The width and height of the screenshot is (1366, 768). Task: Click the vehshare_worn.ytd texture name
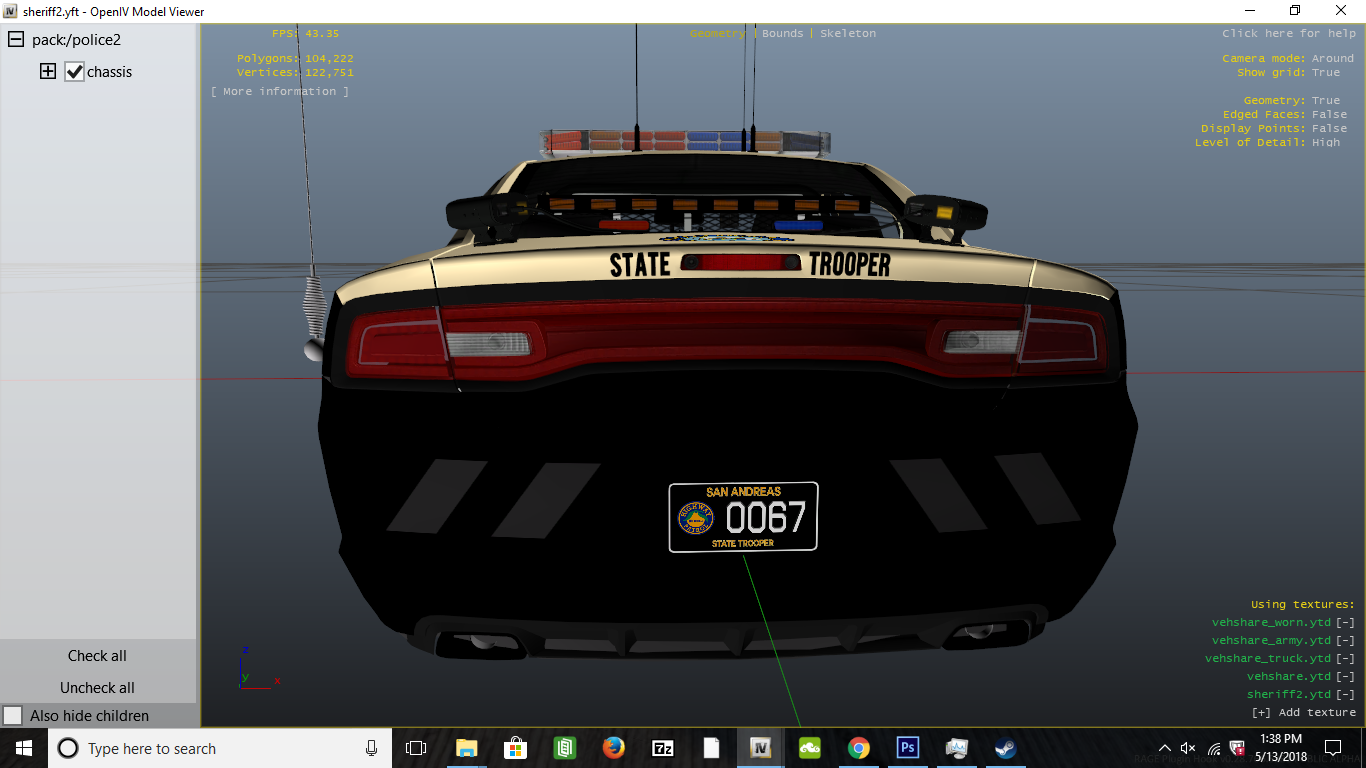(x=1271, y=623)
